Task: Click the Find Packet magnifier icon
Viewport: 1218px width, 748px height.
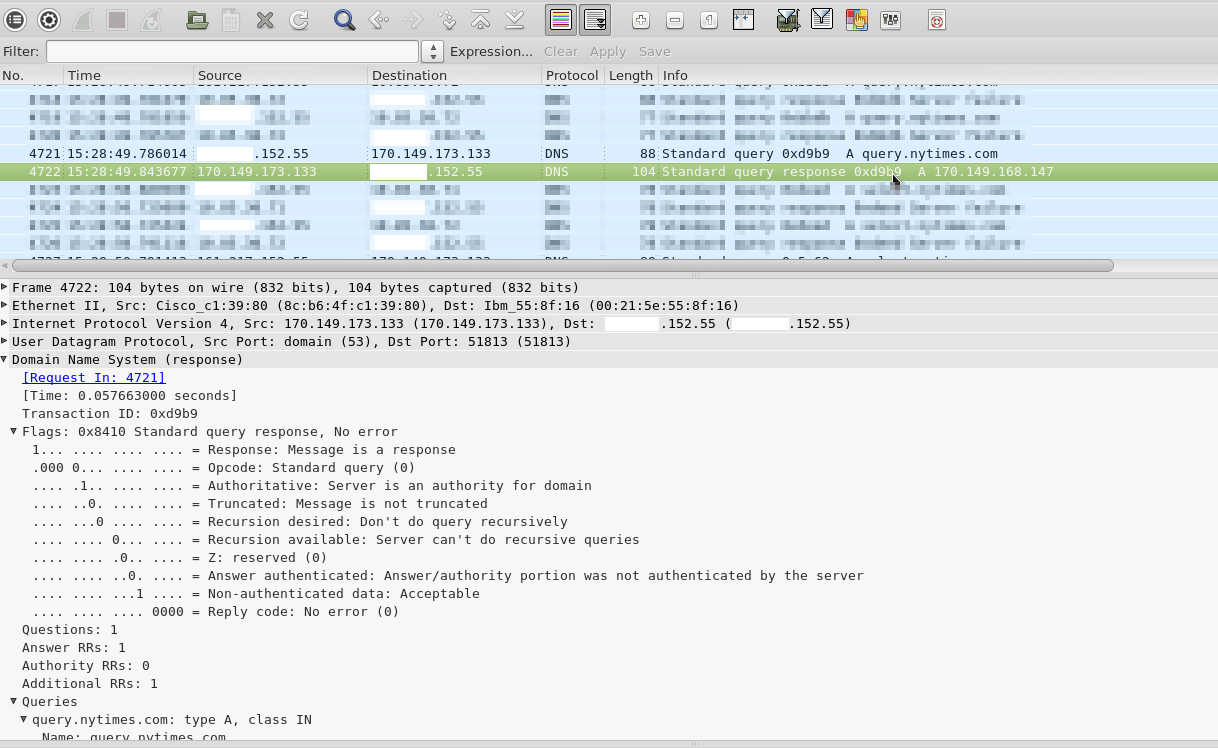Action: click(345, 19)
